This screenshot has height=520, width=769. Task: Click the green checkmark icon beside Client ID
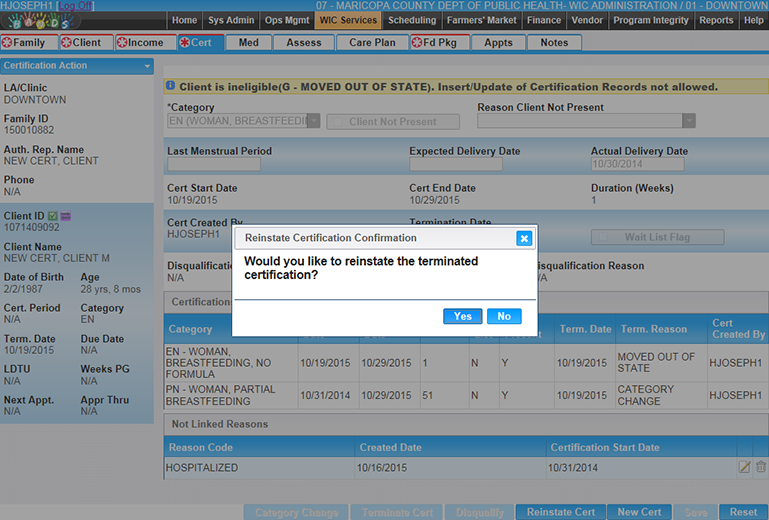click(53, 216)
